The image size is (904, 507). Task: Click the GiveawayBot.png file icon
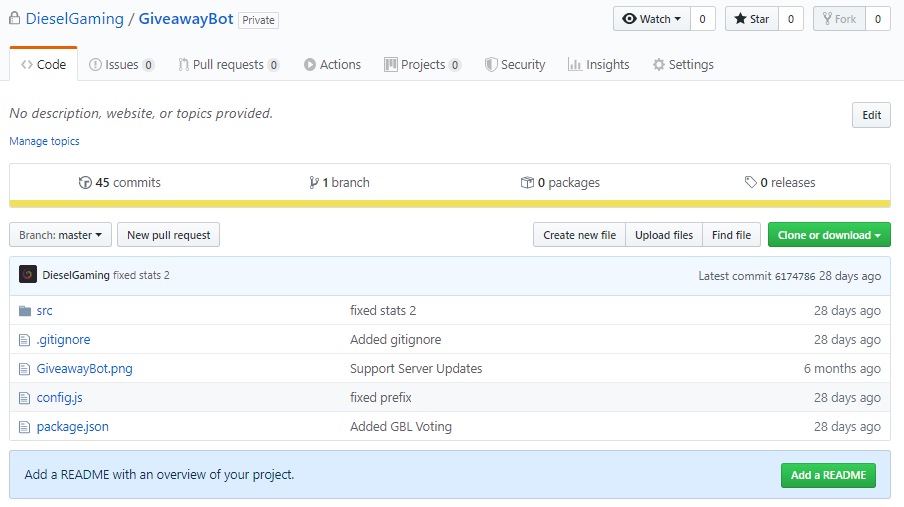coord(24,369)
